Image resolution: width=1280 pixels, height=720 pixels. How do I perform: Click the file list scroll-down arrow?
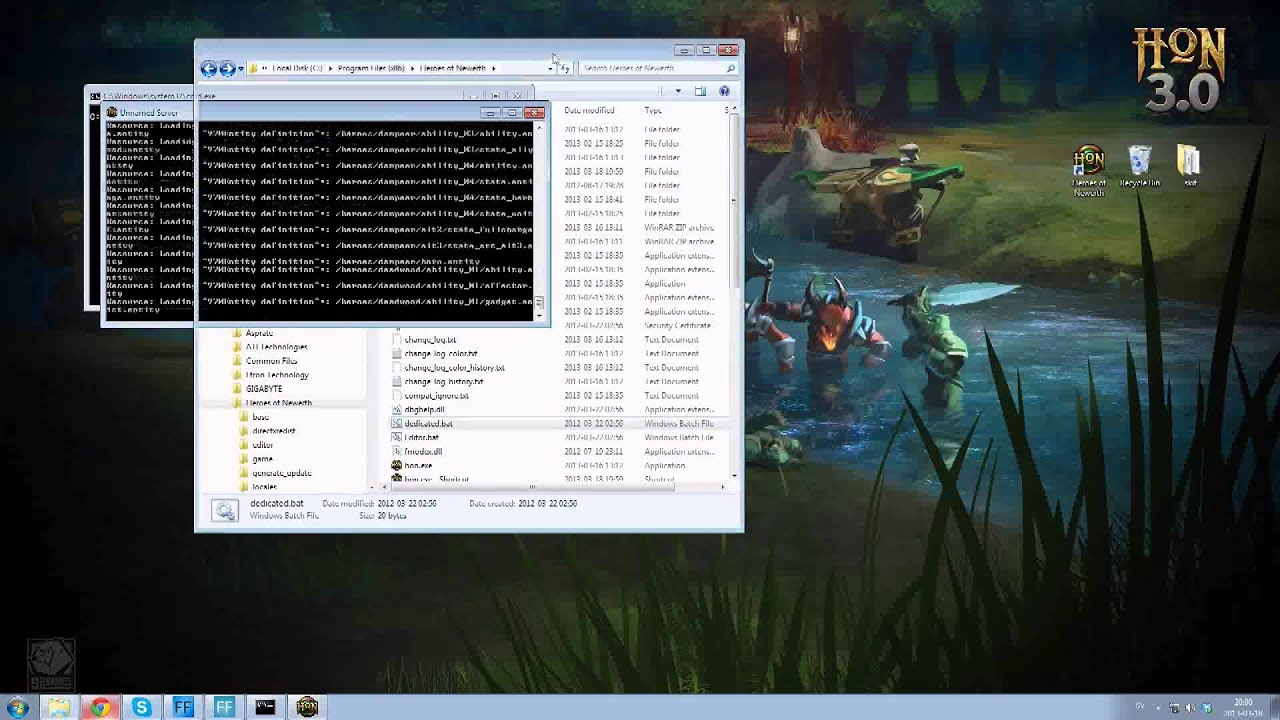click(x=736, y=476)
